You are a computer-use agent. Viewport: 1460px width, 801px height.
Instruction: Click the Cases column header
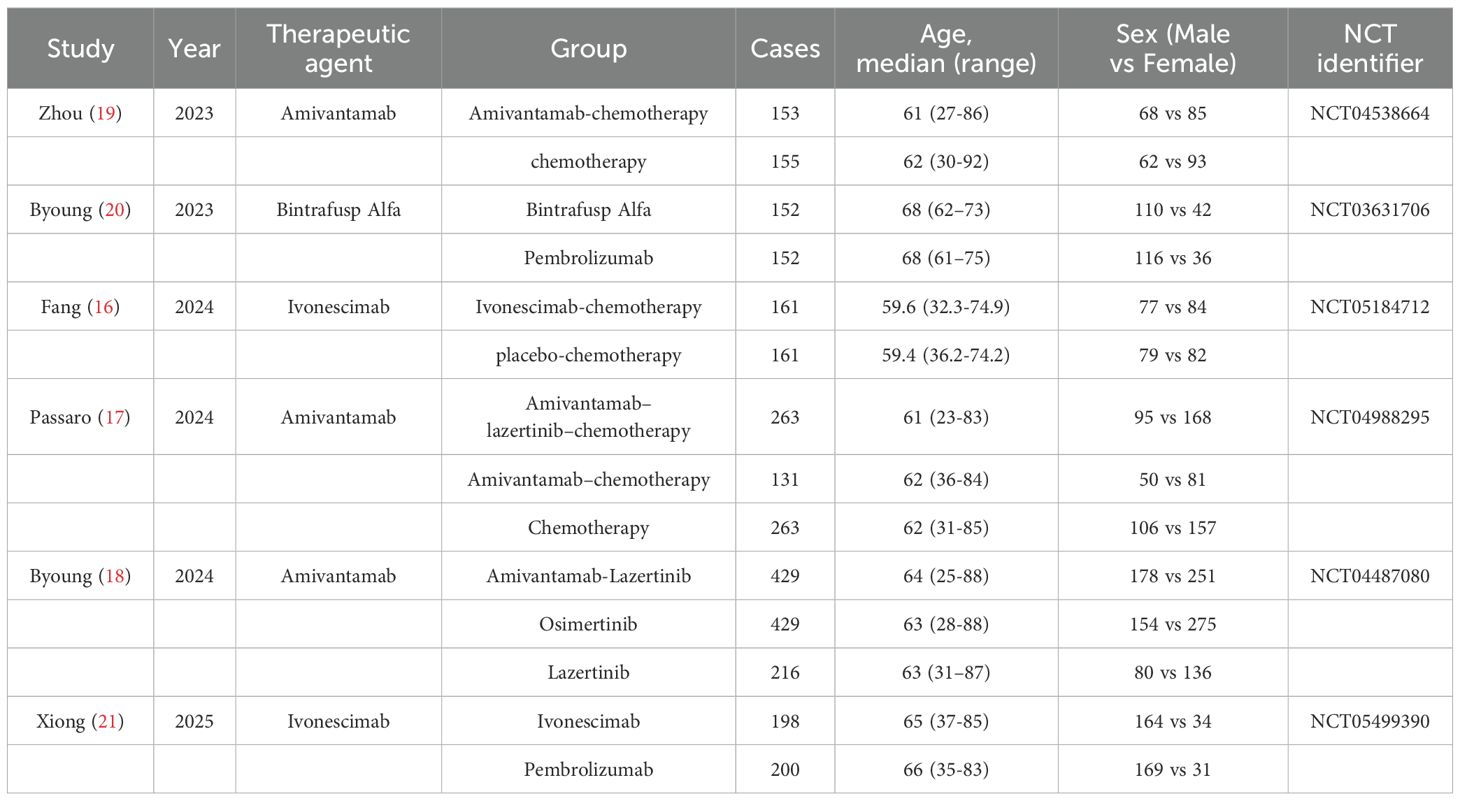[x=785, y=48]
